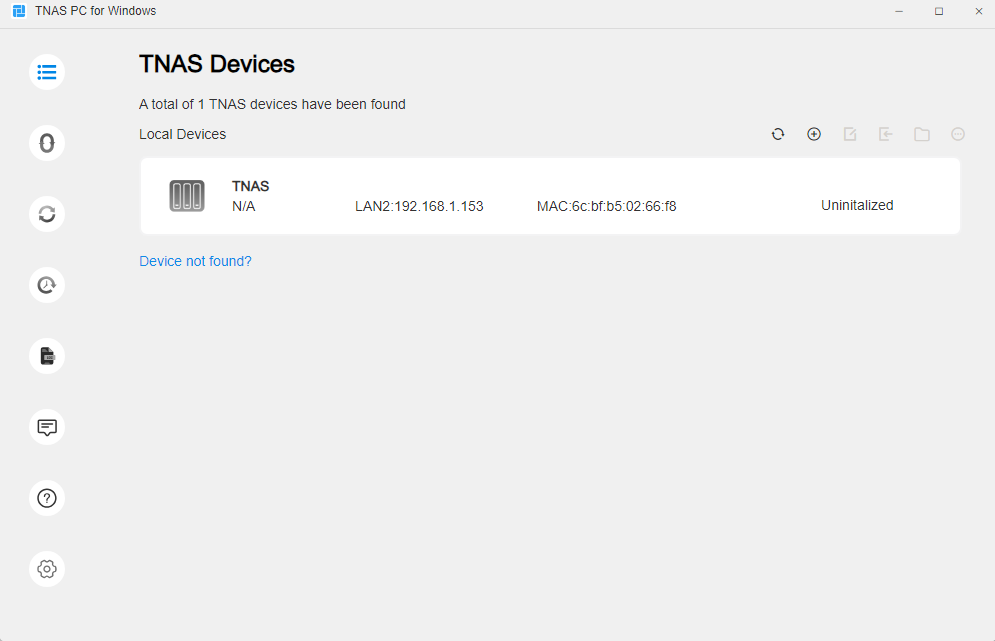Open the backup clock sidebar icon
The image size is (995, 641).
point(47,285)
